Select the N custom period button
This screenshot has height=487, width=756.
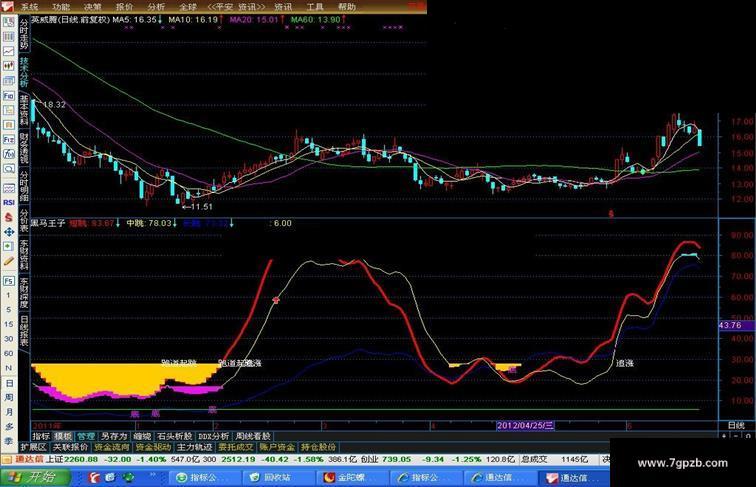click(x=9, y=368)
